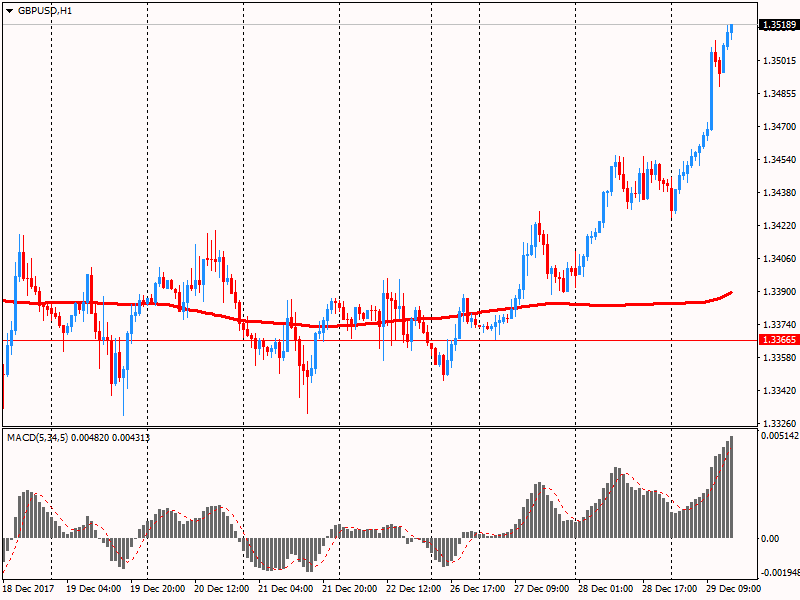Click the 1.34060 price scale label
Image resolution: width=800 pixels, height=600 pixels.
coord(778,259)
